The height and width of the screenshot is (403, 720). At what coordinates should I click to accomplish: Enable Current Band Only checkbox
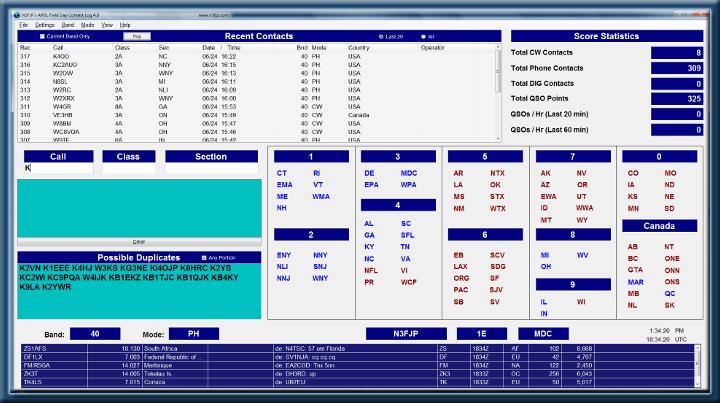pyautogui.click(x=42, y=36)
